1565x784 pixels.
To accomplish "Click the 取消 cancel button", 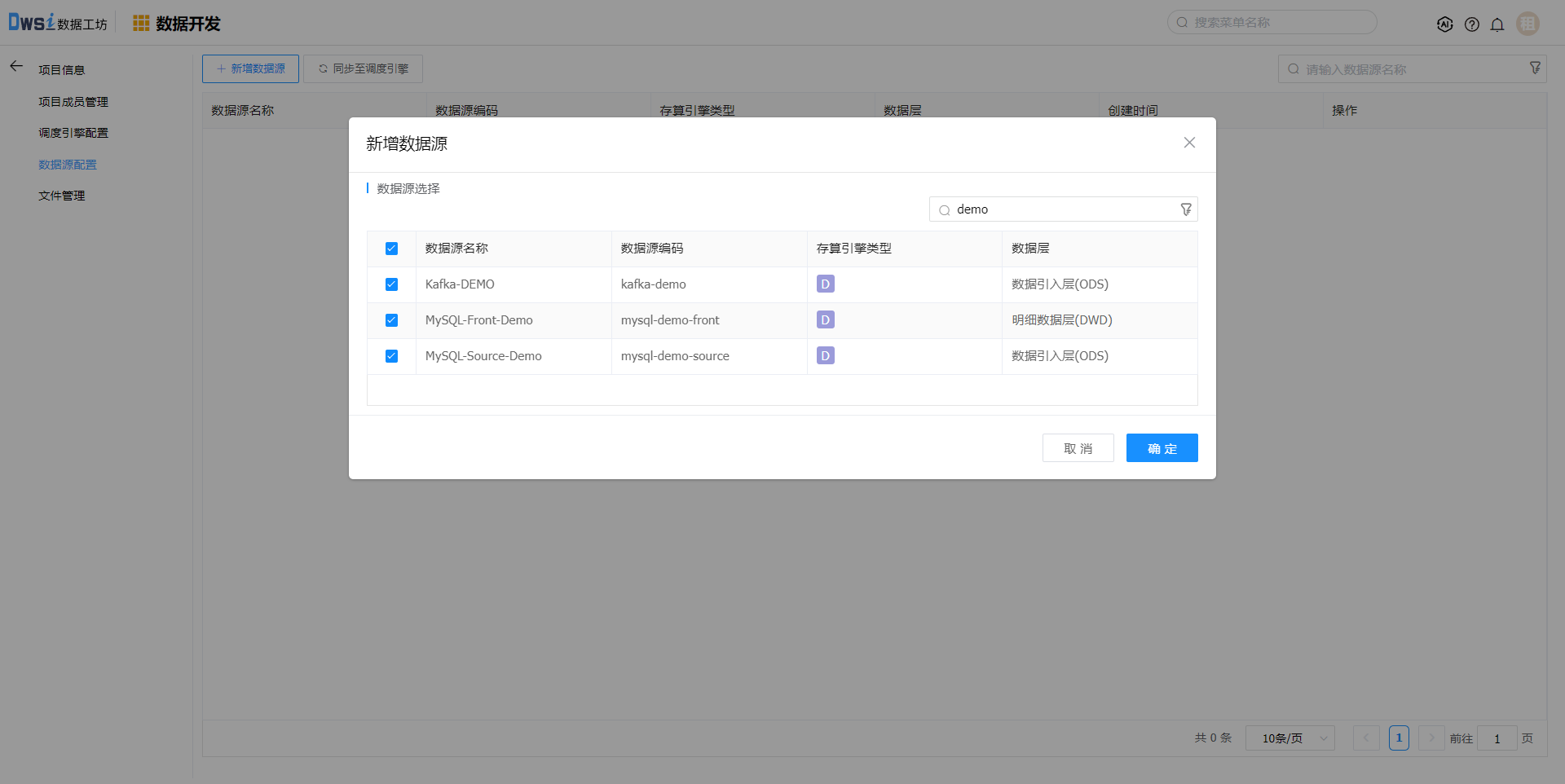I will [1078, 448].
